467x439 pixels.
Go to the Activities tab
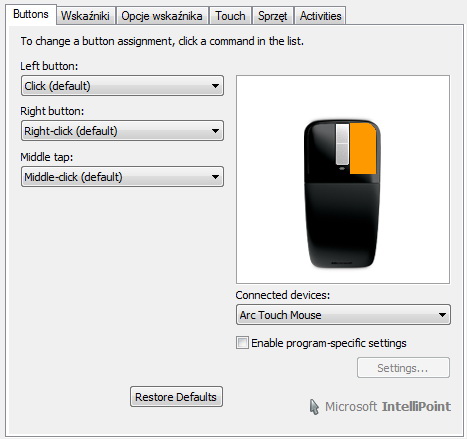coord(320,16)
